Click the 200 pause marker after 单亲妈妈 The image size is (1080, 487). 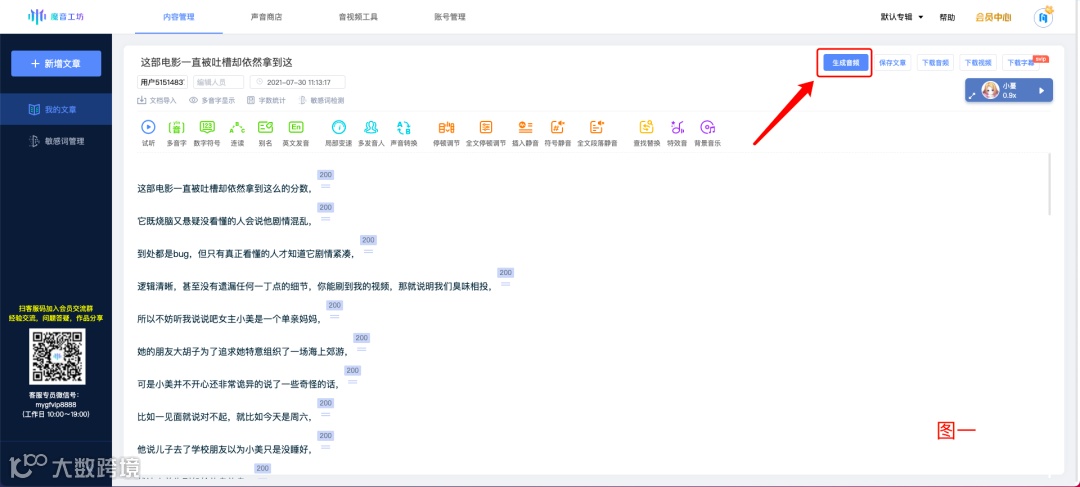tap(335, 305)
